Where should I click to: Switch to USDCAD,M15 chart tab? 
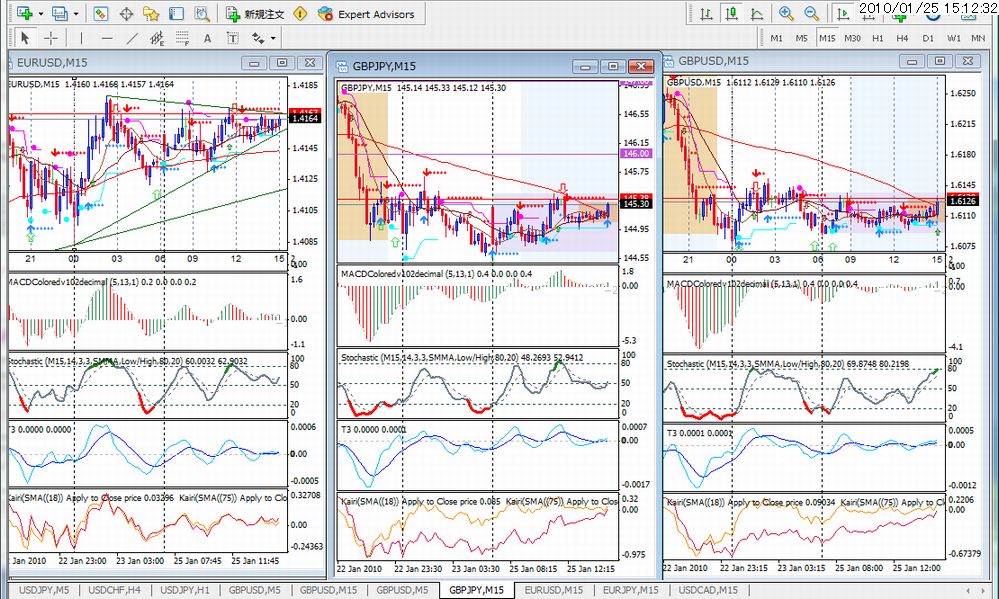tap(708, 590)
